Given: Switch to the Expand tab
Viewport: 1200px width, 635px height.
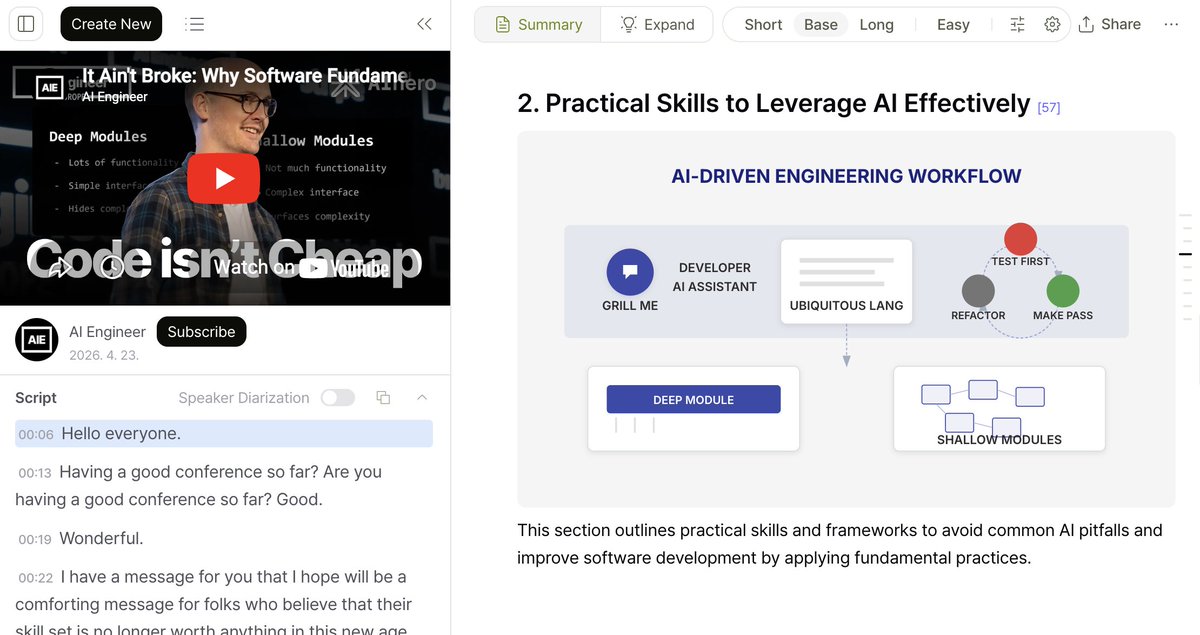Looking at the screenshot, I should coord(657,24).
